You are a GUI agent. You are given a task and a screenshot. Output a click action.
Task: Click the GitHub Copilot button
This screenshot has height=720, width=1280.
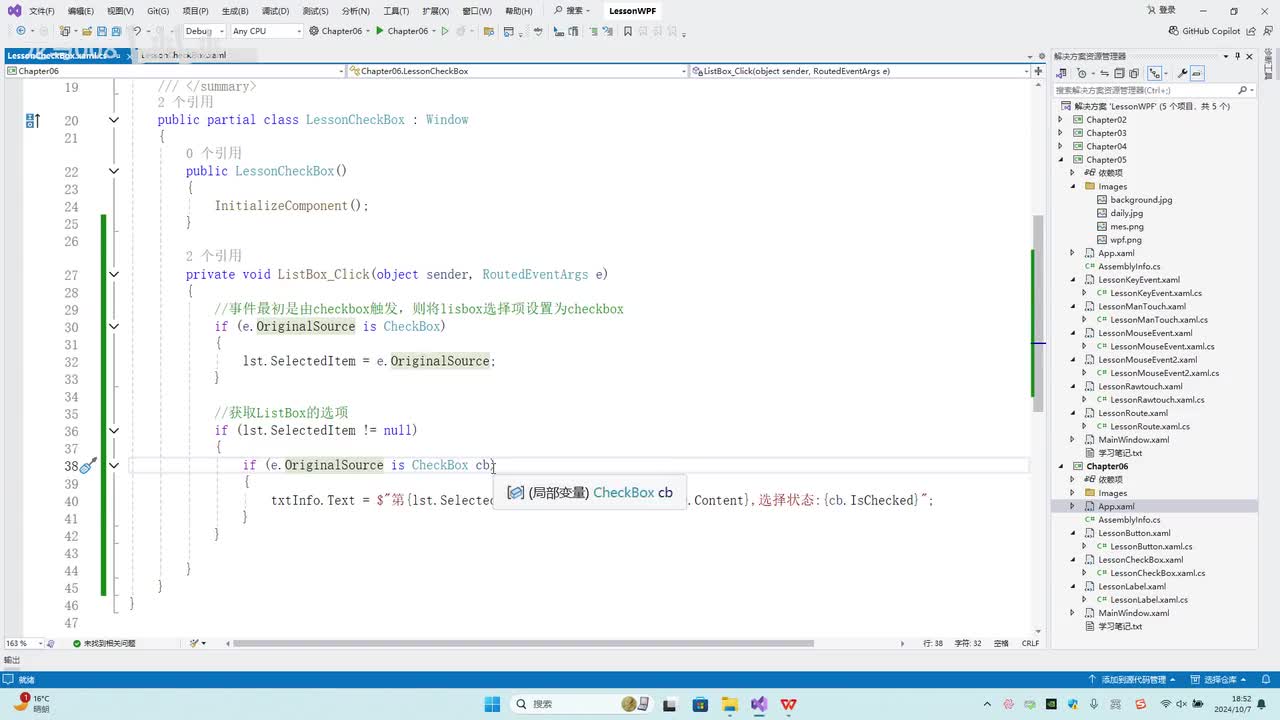pos(1204,31)
